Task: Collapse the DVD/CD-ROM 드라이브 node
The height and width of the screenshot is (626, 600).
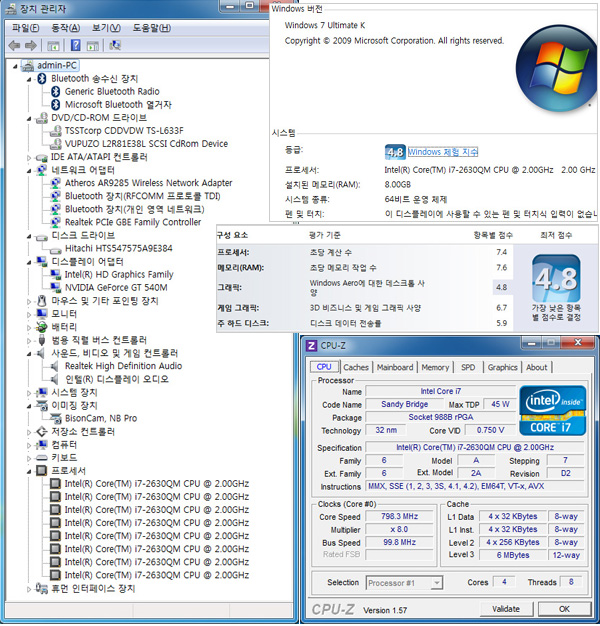Action: (x=29, y=119)
